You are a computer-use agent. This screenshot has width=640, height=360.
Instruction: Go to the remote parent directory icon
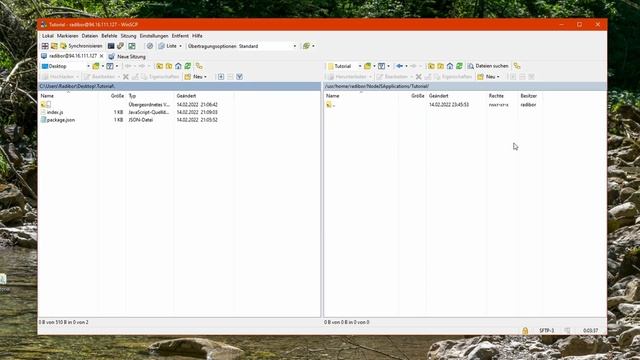(x=431, y=66)
